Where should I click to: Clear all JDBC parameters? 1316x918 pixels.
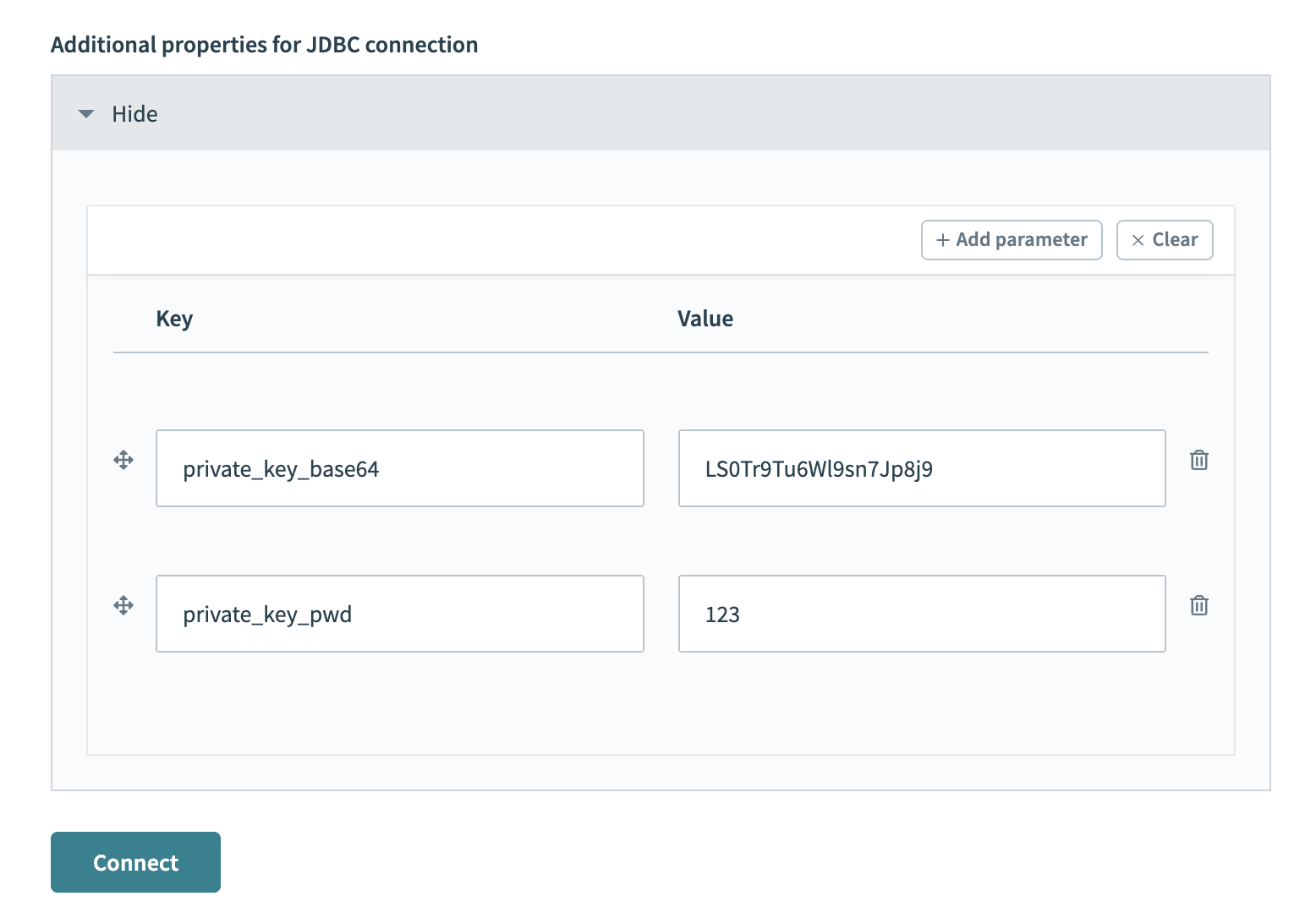point(1165,240)
